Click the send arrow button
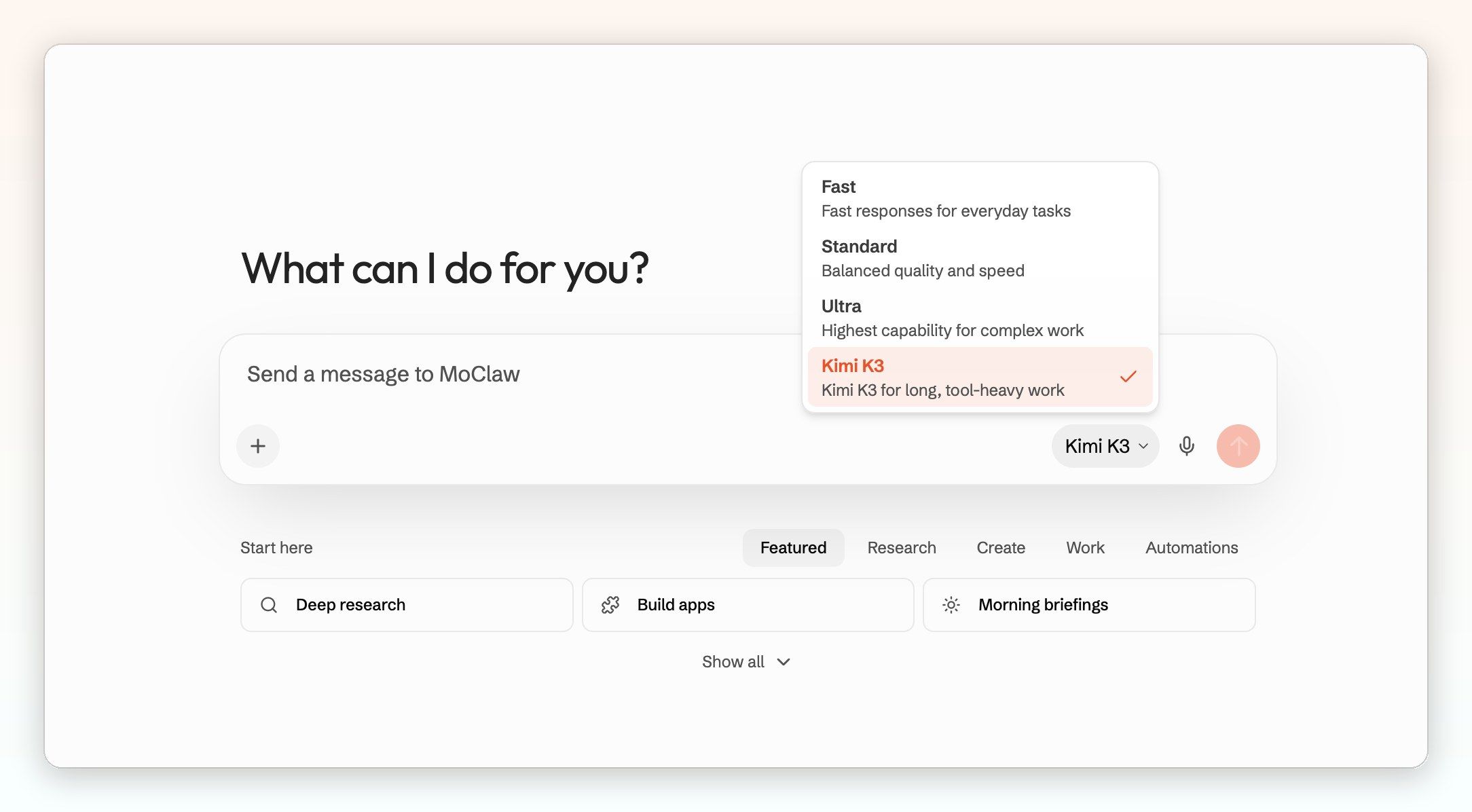The height and width of the screenshot is (812, 1472). pyautogui.click(x=1238, y=446)
